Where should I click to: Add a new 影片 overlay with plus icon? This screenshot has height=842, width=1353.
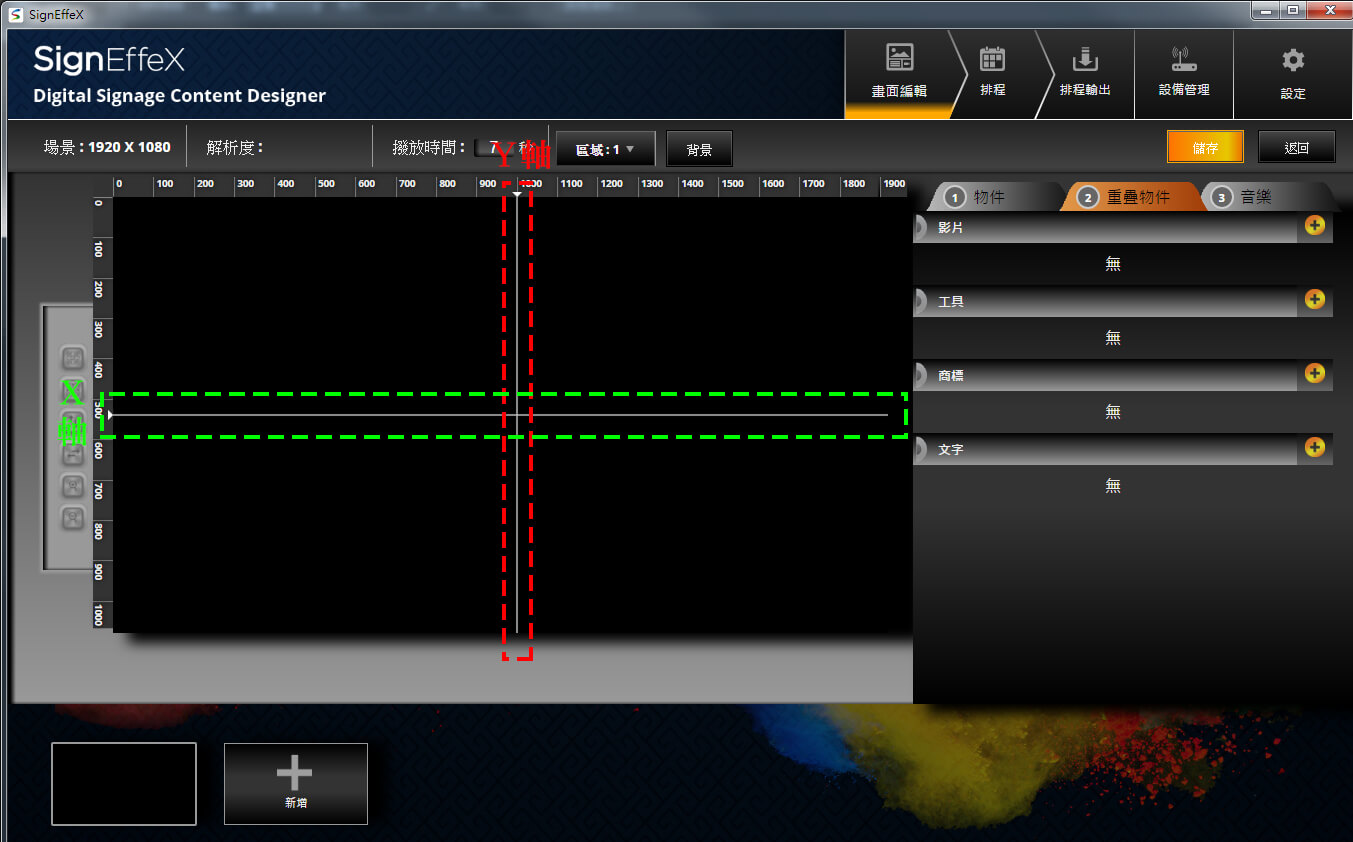(x=1314, y=226)
